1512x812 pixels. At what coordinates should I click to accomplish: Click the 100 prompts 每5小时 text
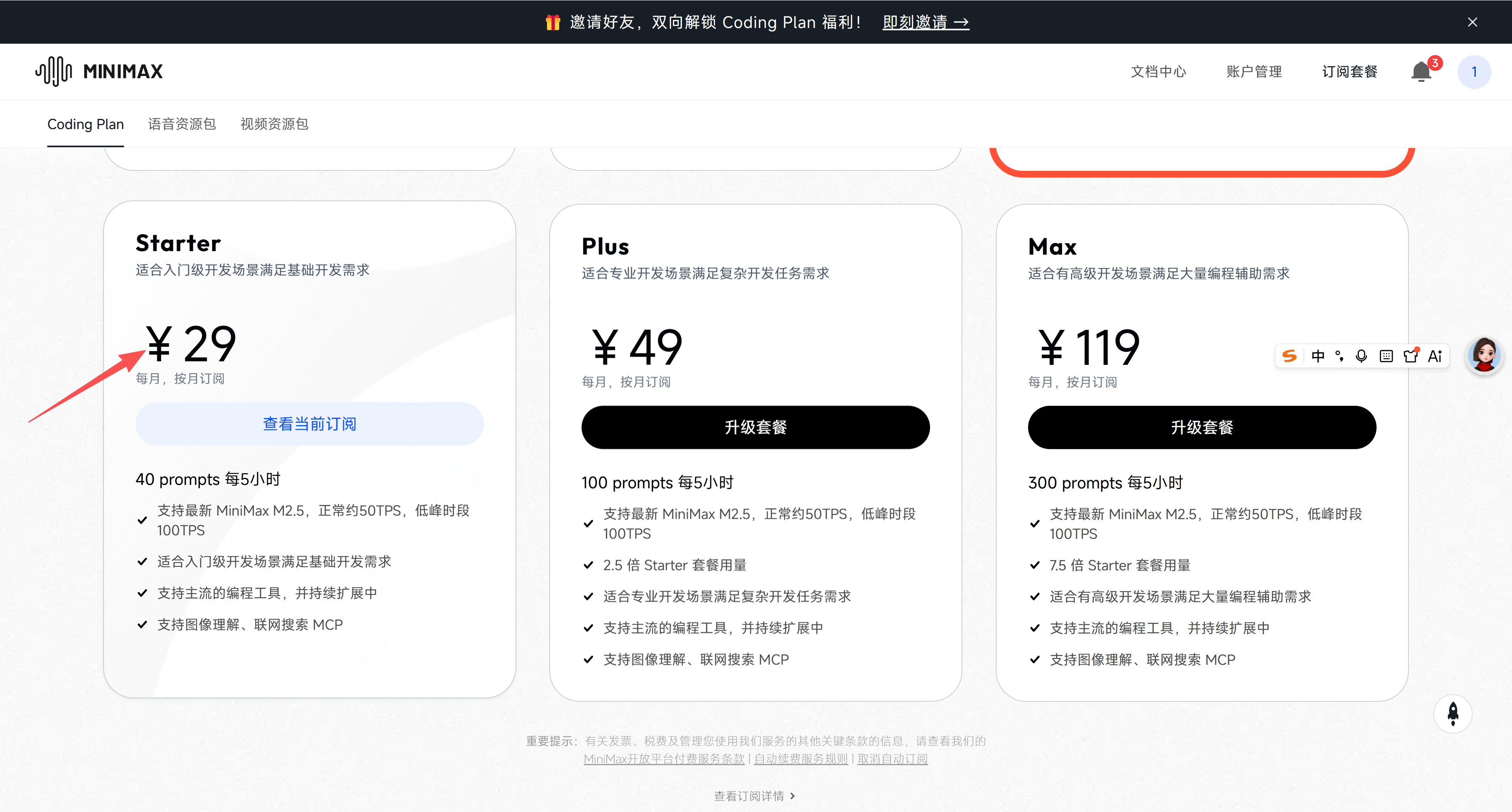[x=658, y=483]
